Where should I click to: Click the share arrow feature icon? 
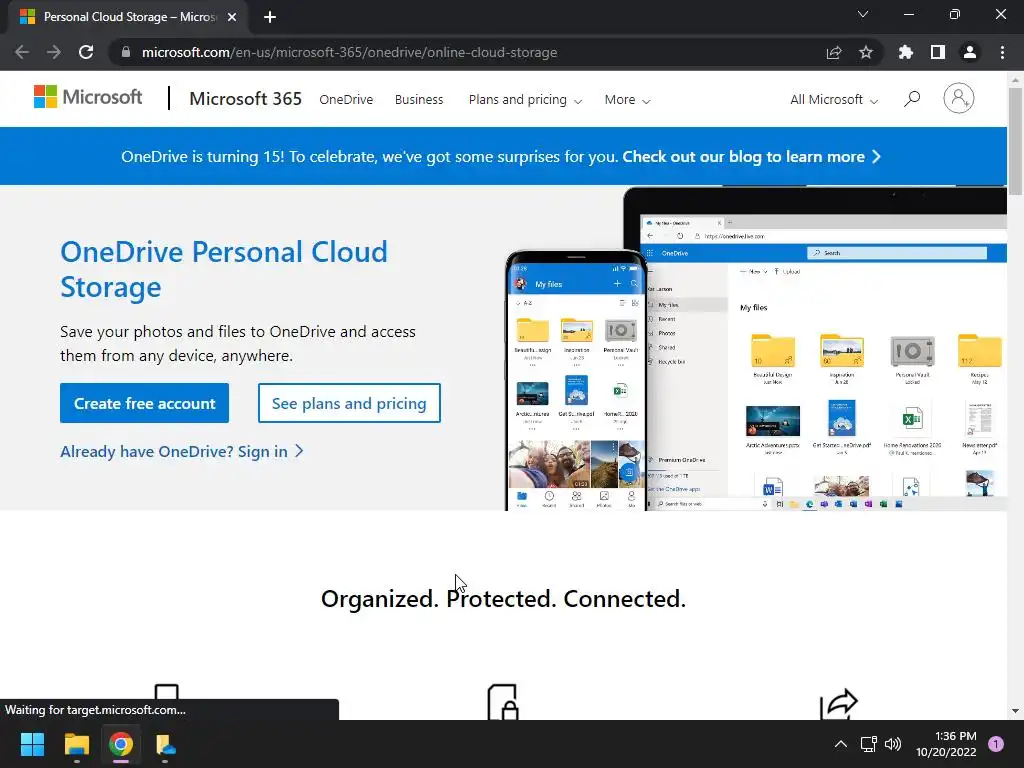[x=839, y=704]
